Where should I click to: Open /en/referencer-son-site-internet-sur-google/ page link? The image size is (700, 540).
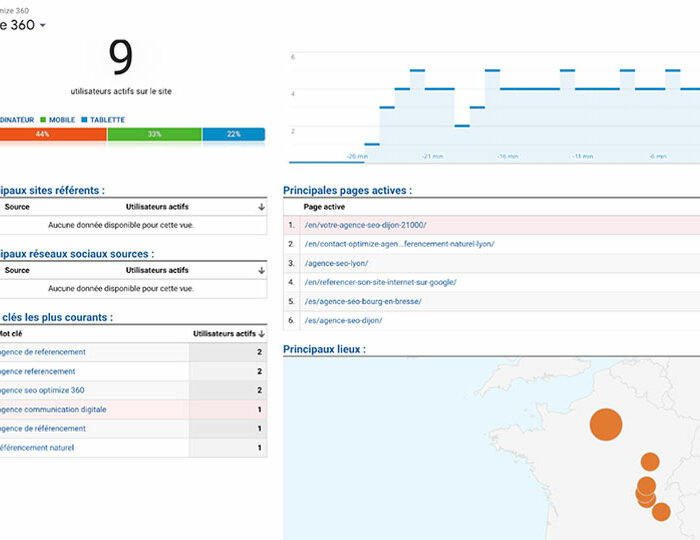tap(380, 282)
